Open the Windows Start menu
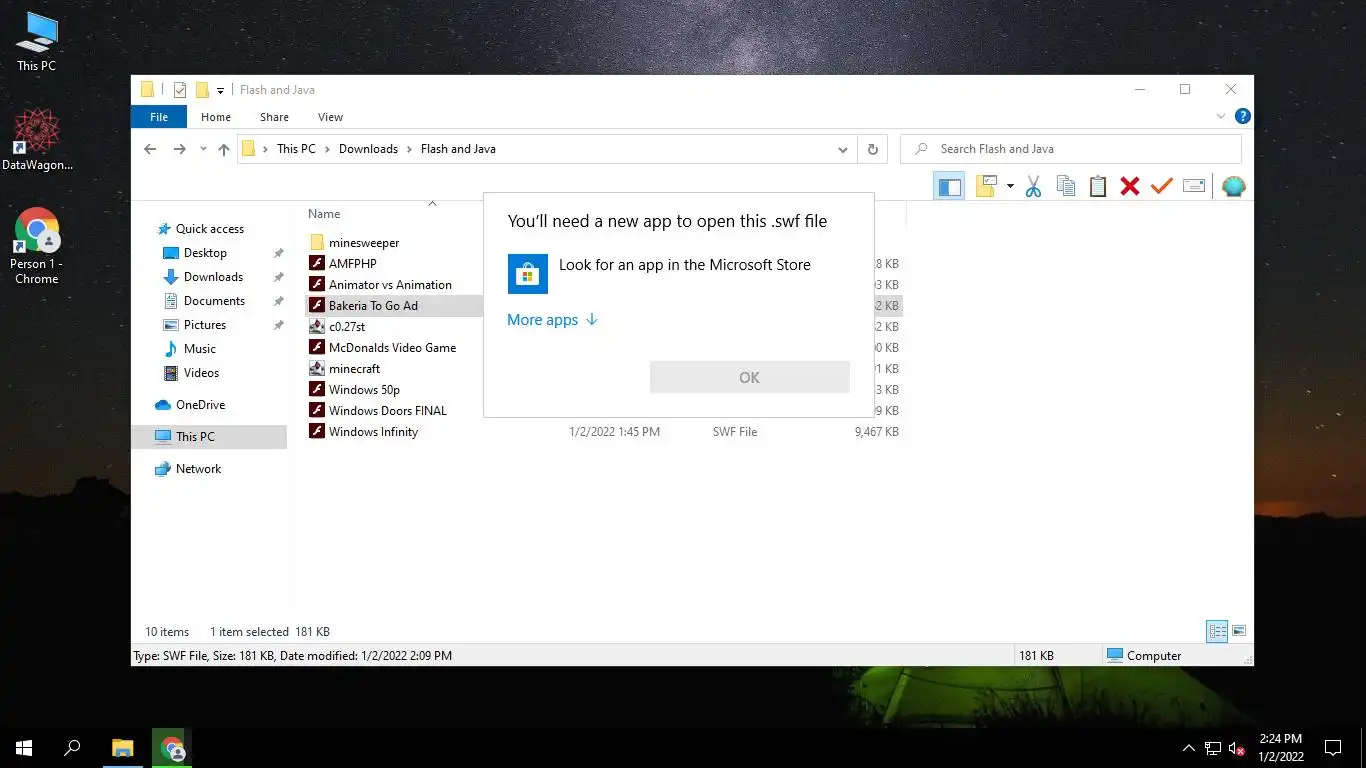This screenshot has width=1366, height=768. tap(24, 747)
